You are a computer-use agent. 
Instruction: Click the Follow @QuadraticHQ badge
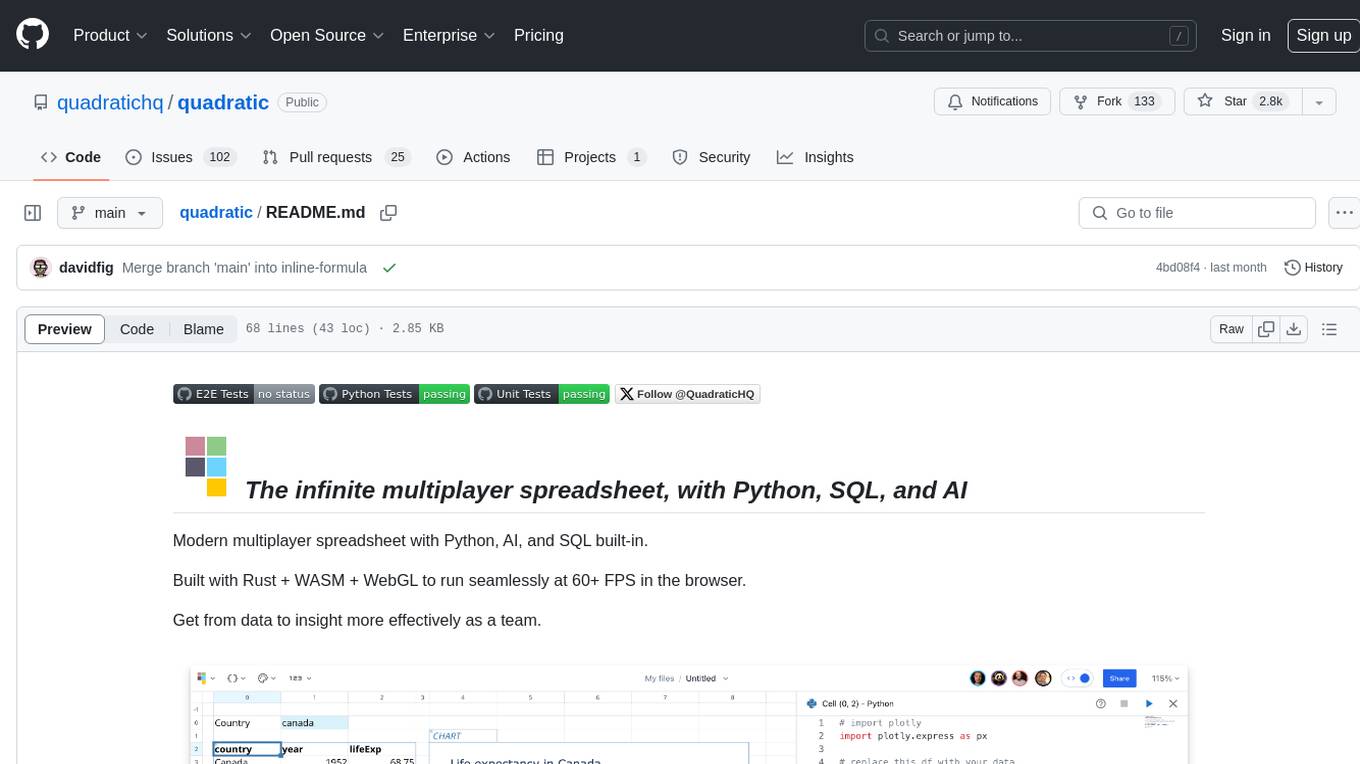pos(688,394)
